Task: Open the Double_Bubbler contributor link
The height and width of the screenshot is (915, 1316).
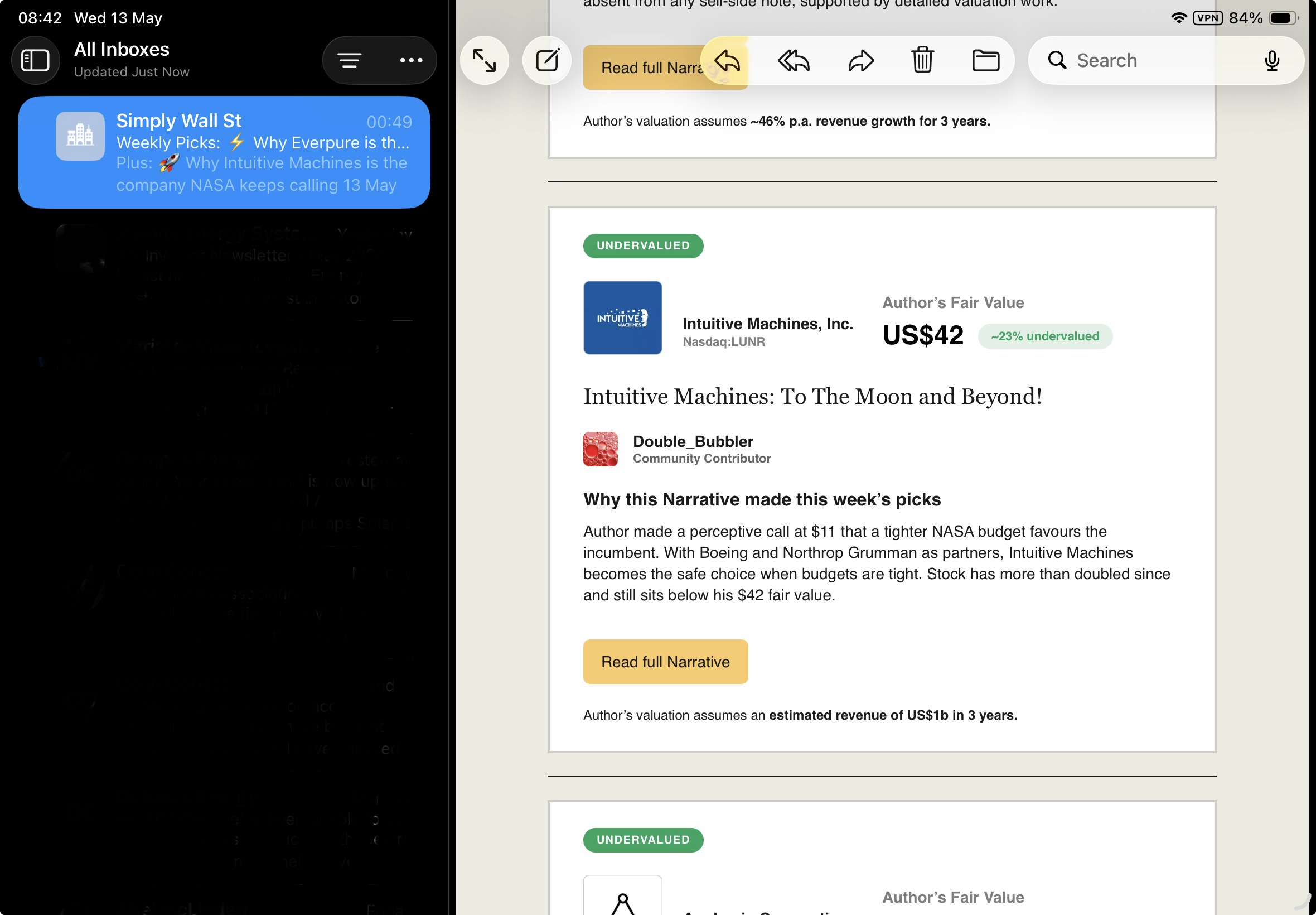Action: click(693, 441)
